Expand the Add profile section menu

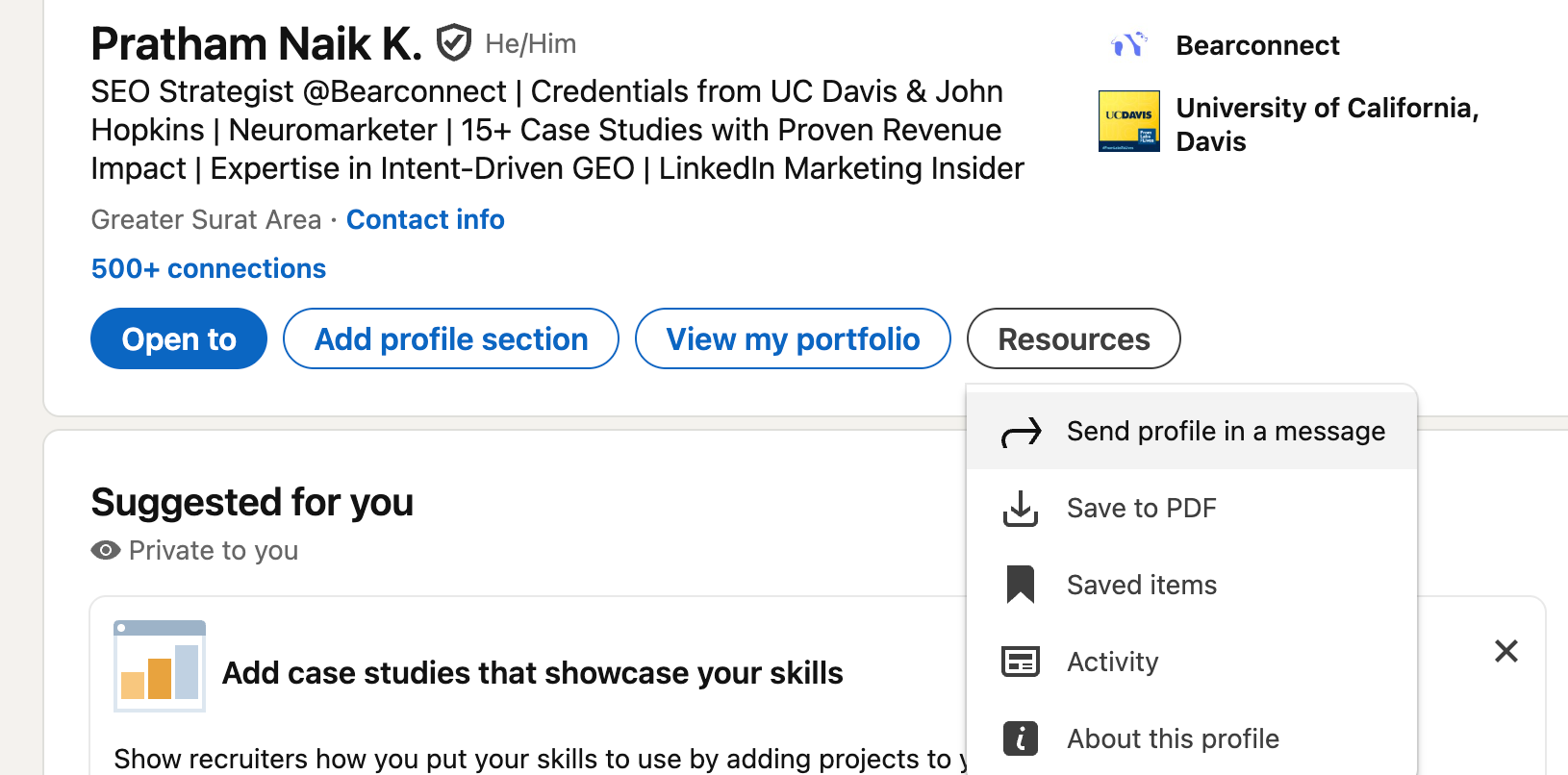pyautogui.click(x=451, y=338)
